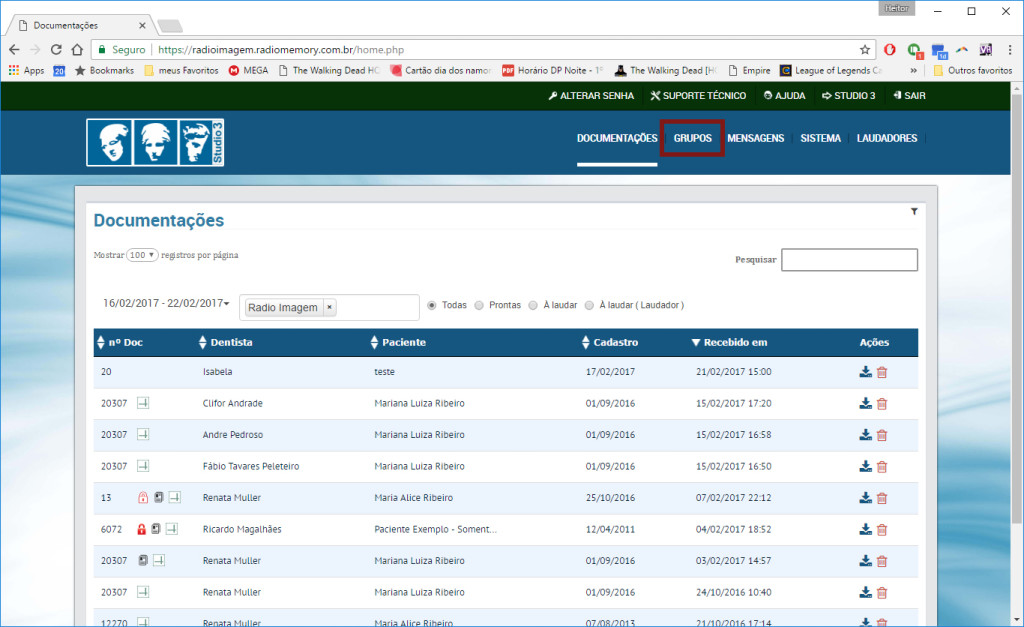This screenshot has width=1024, height=627.
Task: Open a new browser tab
Action: pyautogui.click(x=170, y=26)
